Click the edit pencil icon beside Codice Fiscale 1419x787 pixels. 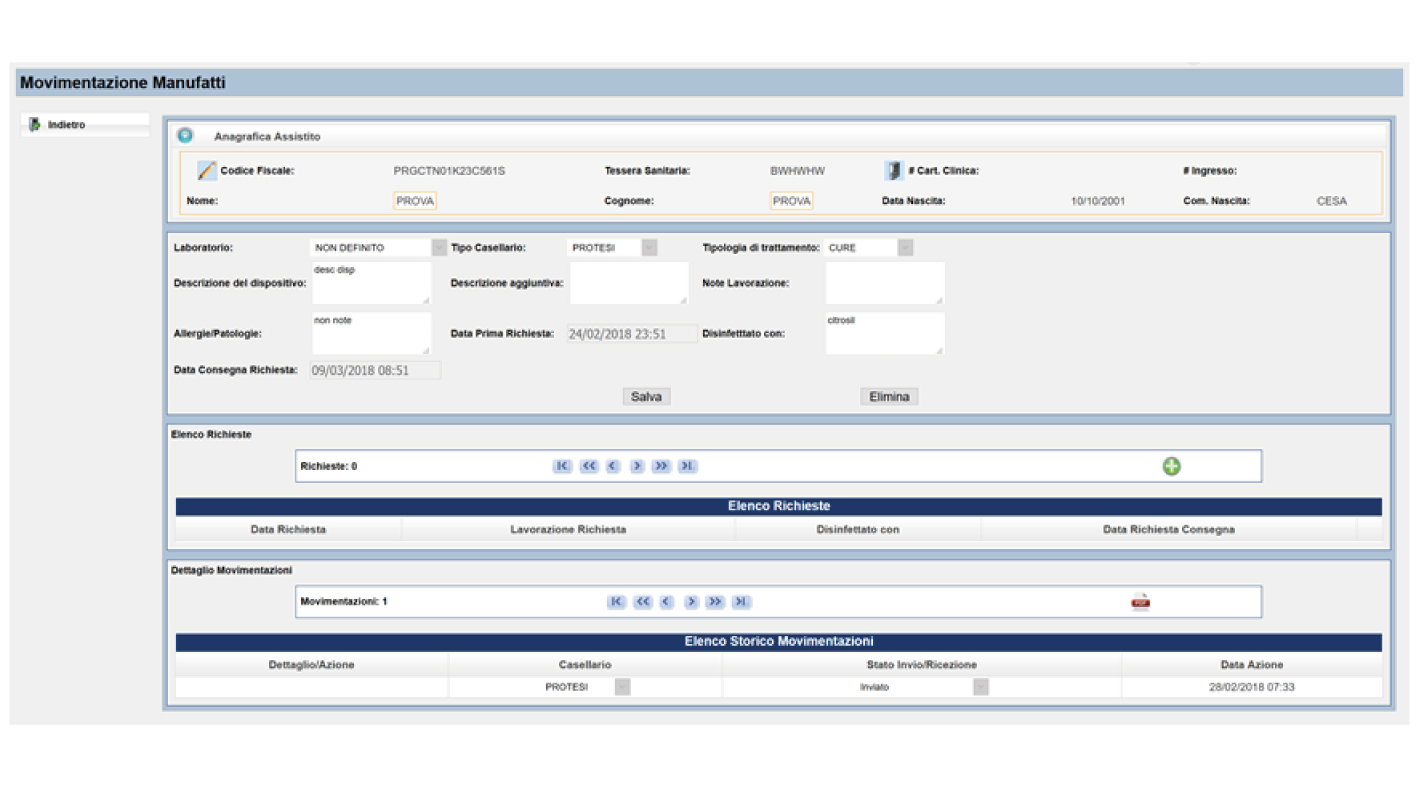(206, 171)
